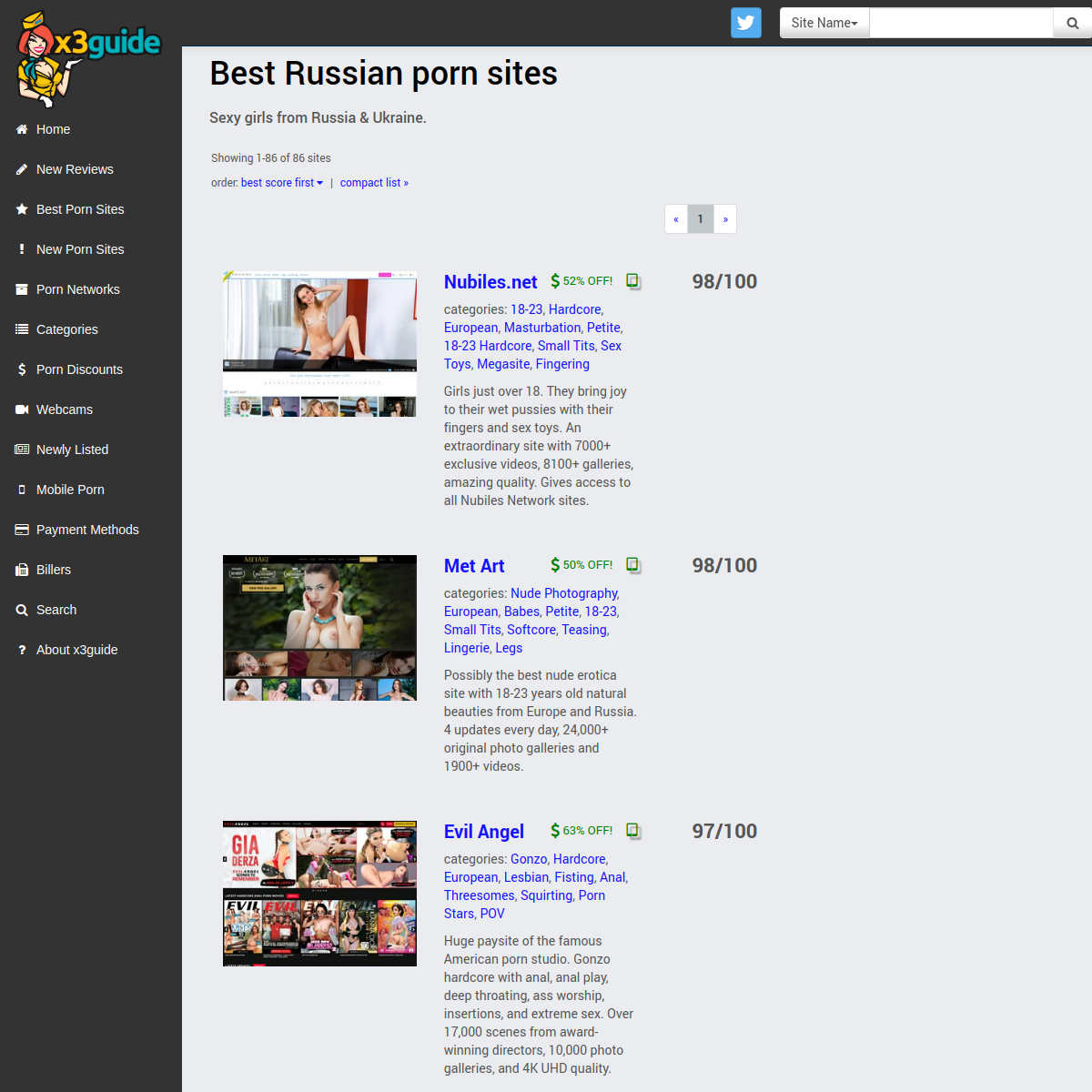Click mobile-friendly icon beside Nubiles.net
1092x1092 pixels.
pyautogui.click(x=633, y=281)
